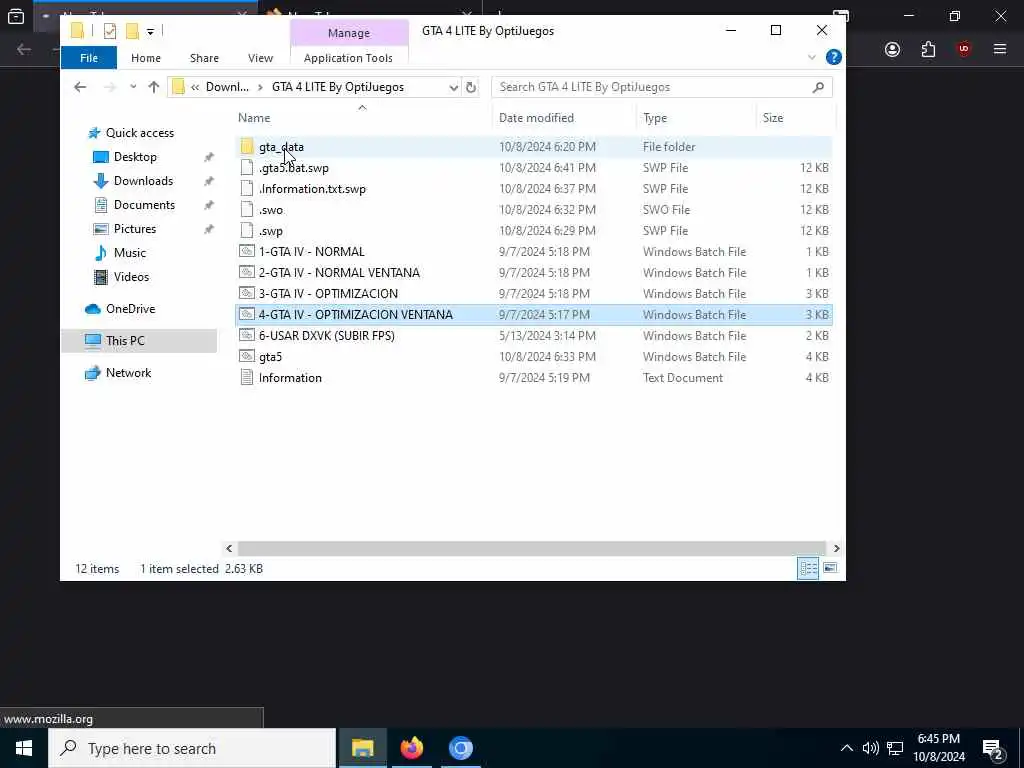Image resolution: width=1024 pixels, height=768 pixels.
Task: Open Quick access in the sidebar
Action: pyautogui.click(x=140, y=133)
